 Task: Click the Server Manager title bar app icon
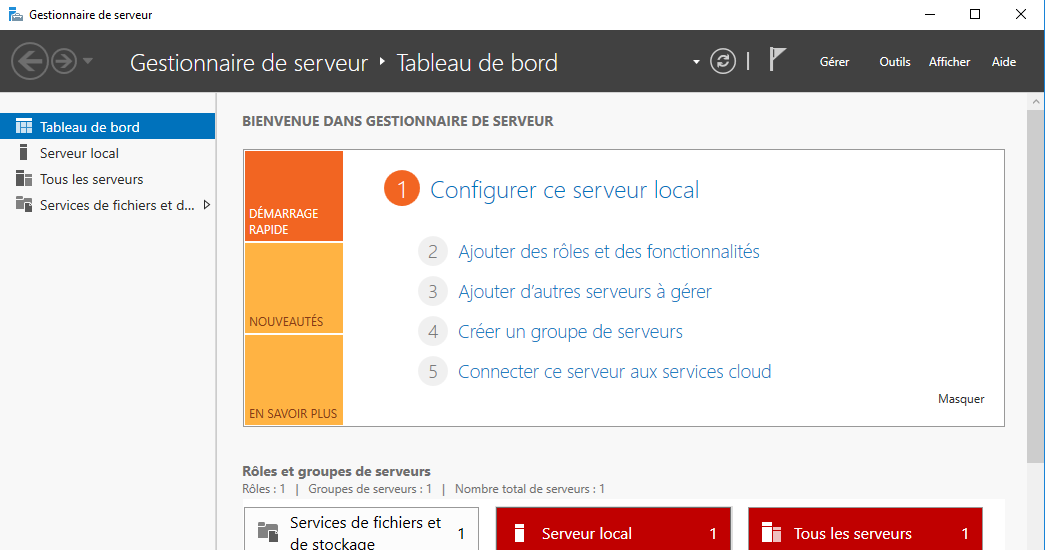pyautogui.click(x=15, y=14)
